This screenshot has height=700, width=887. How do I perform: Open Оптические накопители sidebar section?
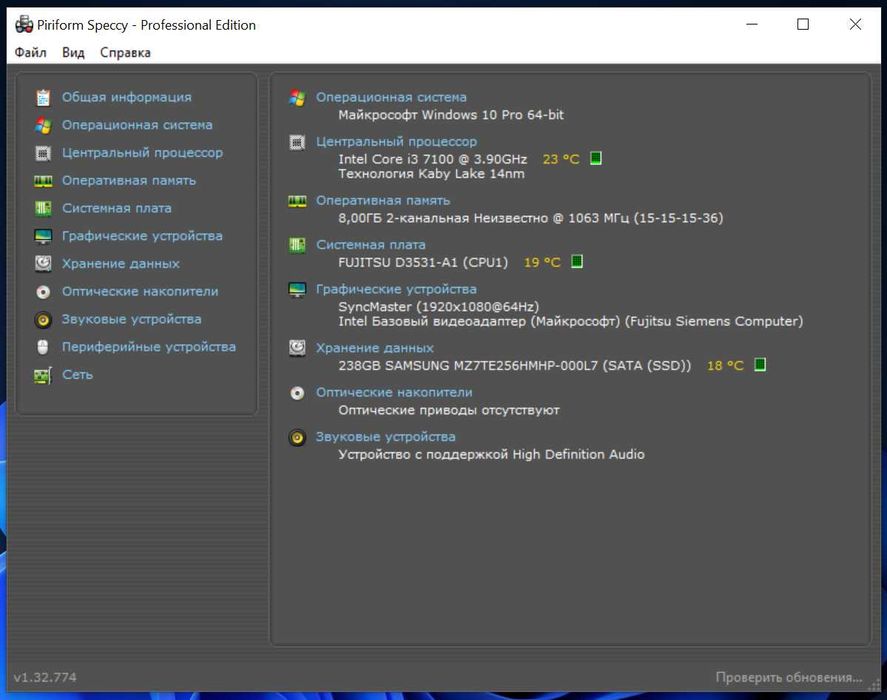tap(140, 291)
